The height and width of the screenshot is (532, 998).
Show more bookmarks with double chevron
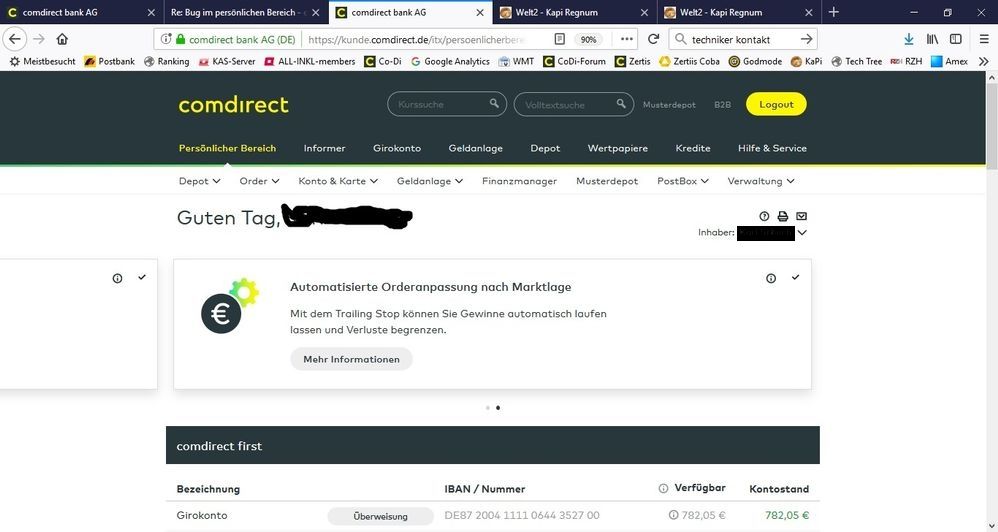pyautogui.click(x=983, y=62)
